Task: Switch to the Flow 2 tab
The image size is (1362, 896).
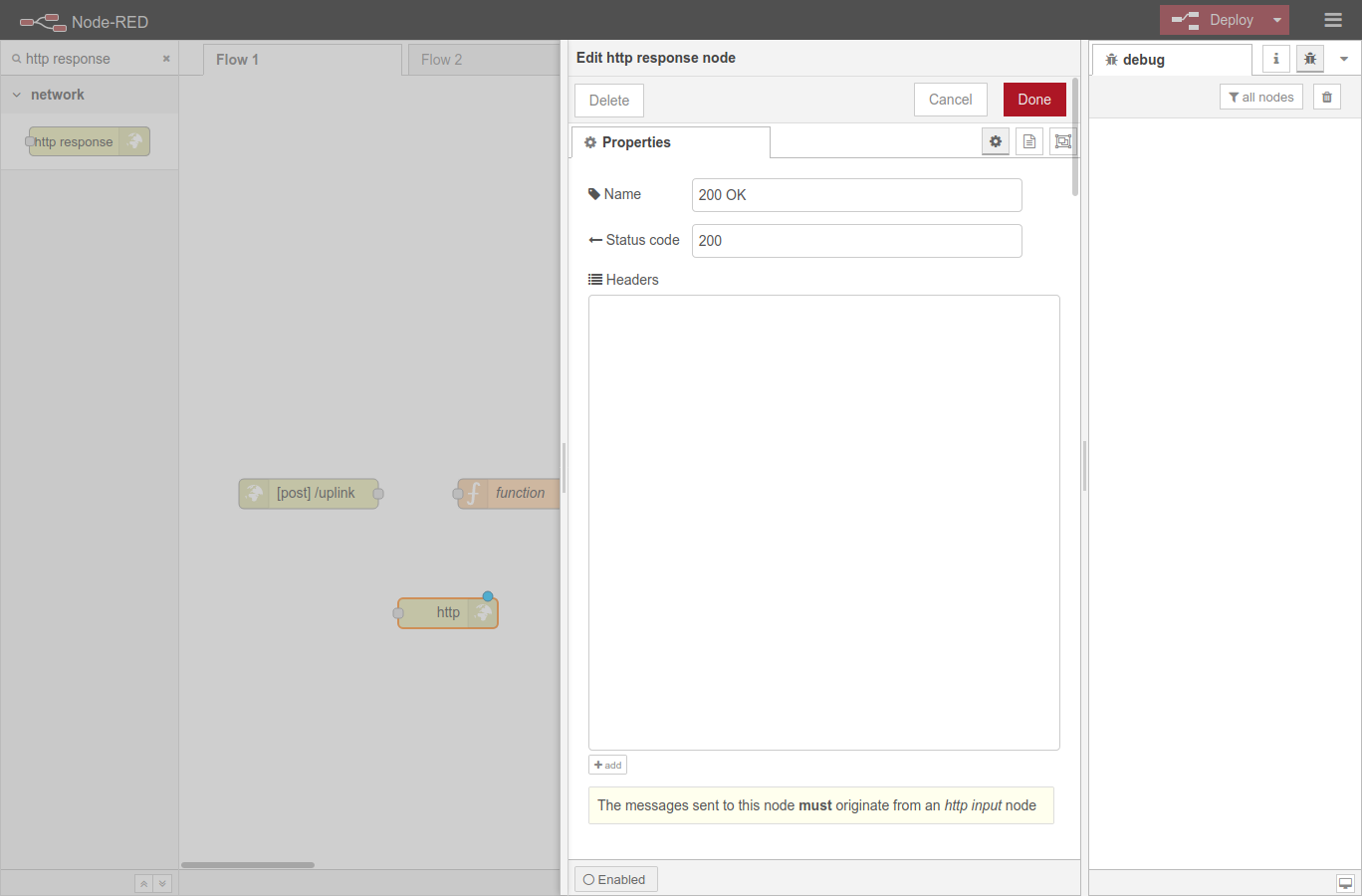Action: pos(441,59)
